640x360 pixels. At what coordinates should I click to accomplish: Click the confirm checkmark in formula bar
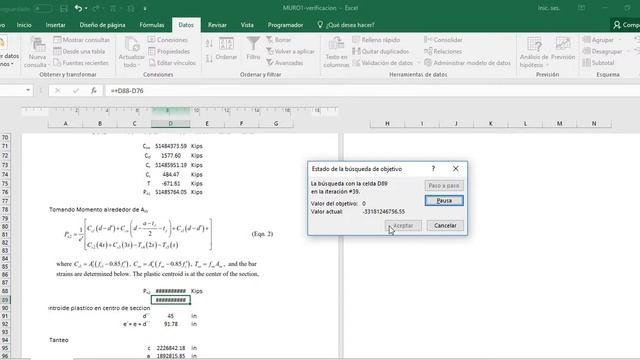point(76,91)
